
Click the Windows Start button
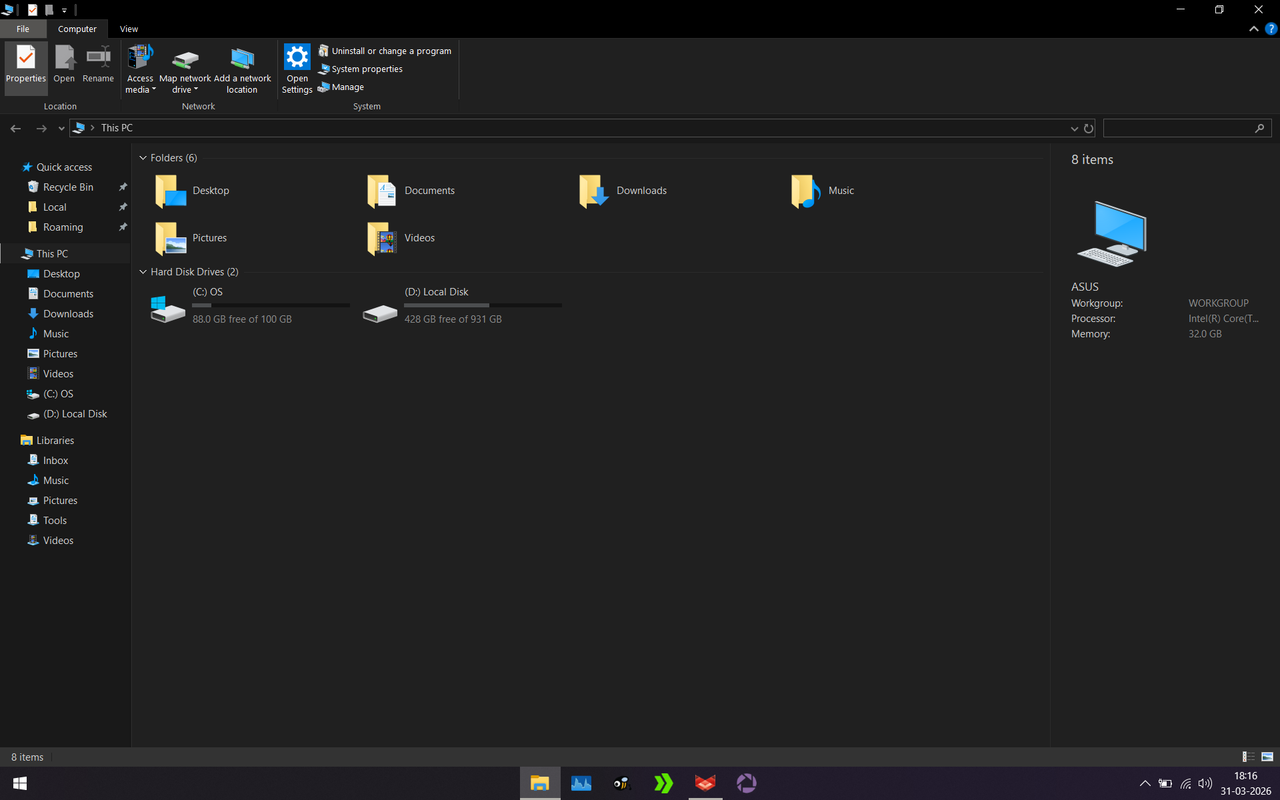[19, 784]
